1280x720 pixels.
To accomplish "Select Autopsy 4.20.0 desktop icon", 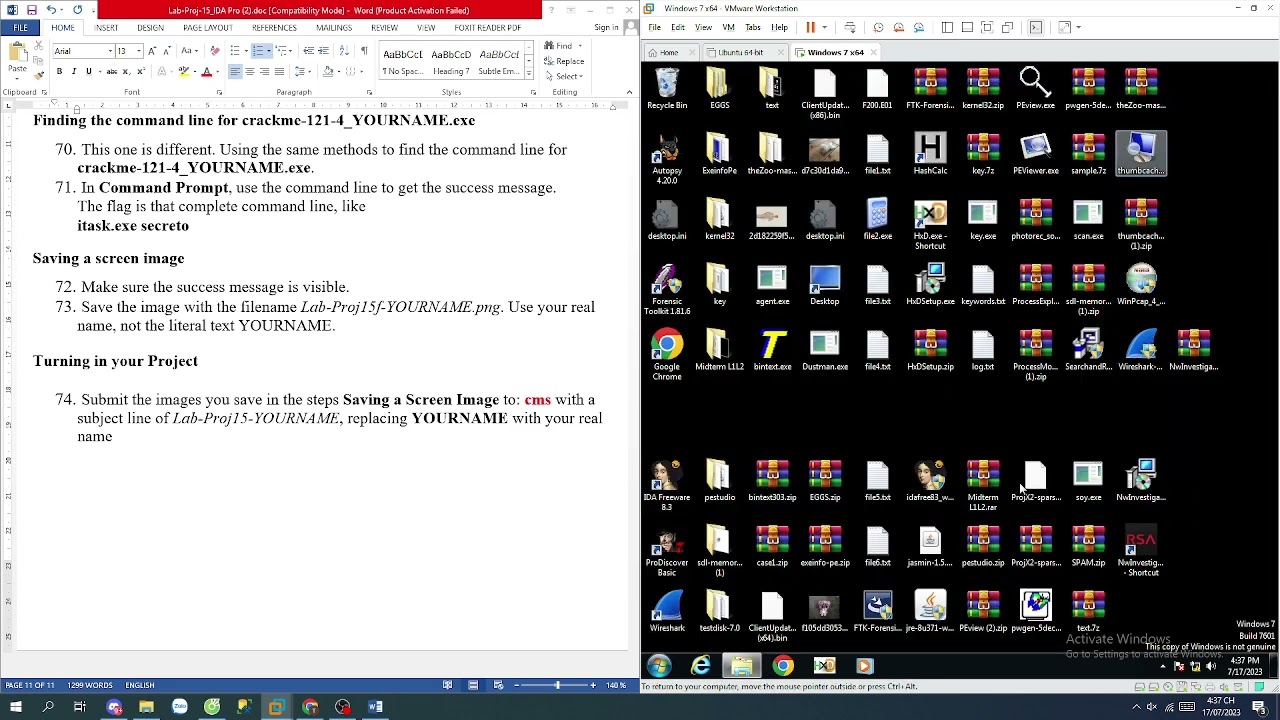I will [667, 158].
